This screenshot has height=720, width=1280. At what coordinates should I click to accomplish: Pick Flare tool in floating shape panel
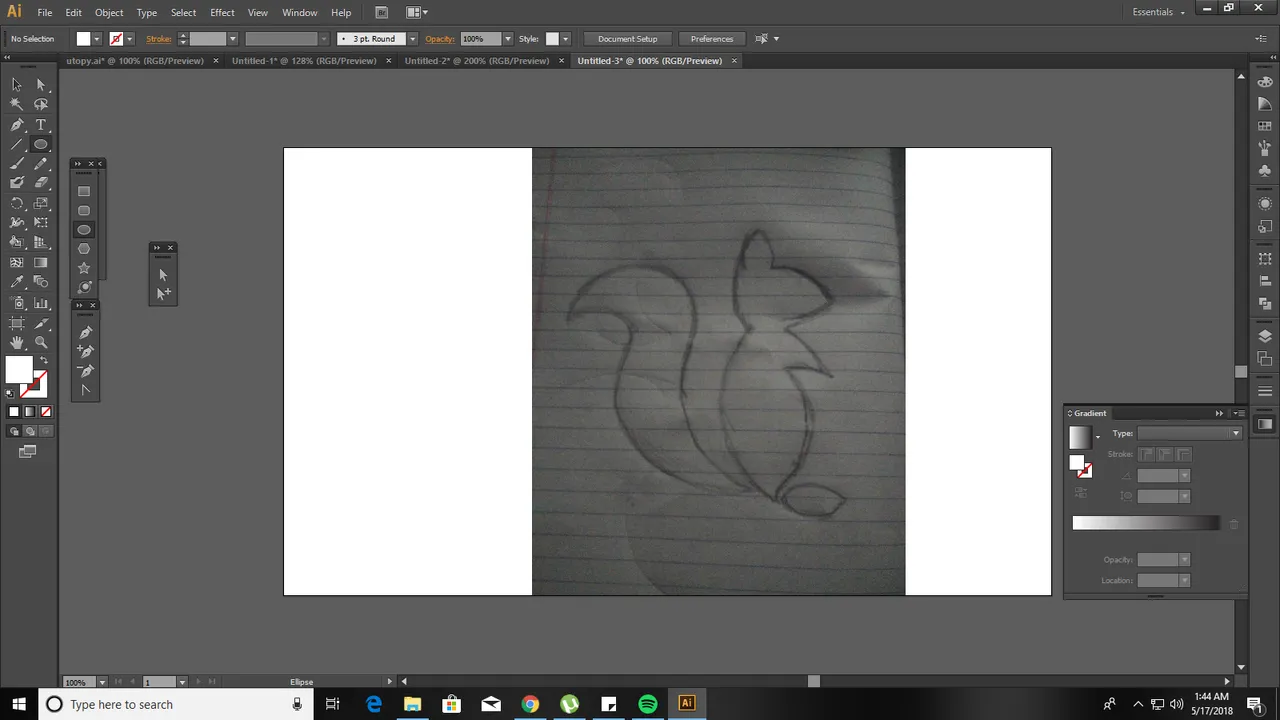click(84, 287)
